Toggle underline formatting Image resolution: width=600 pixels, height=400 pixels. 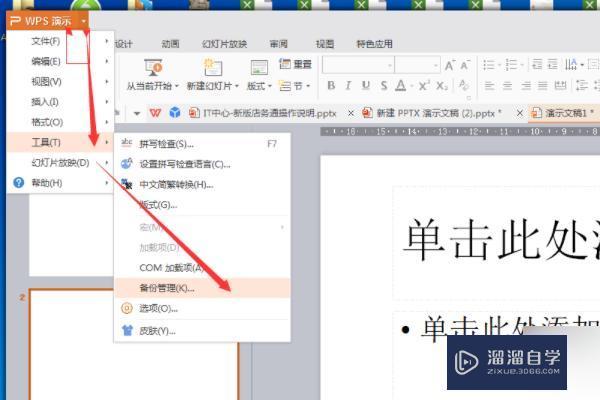tap(366, 85)
